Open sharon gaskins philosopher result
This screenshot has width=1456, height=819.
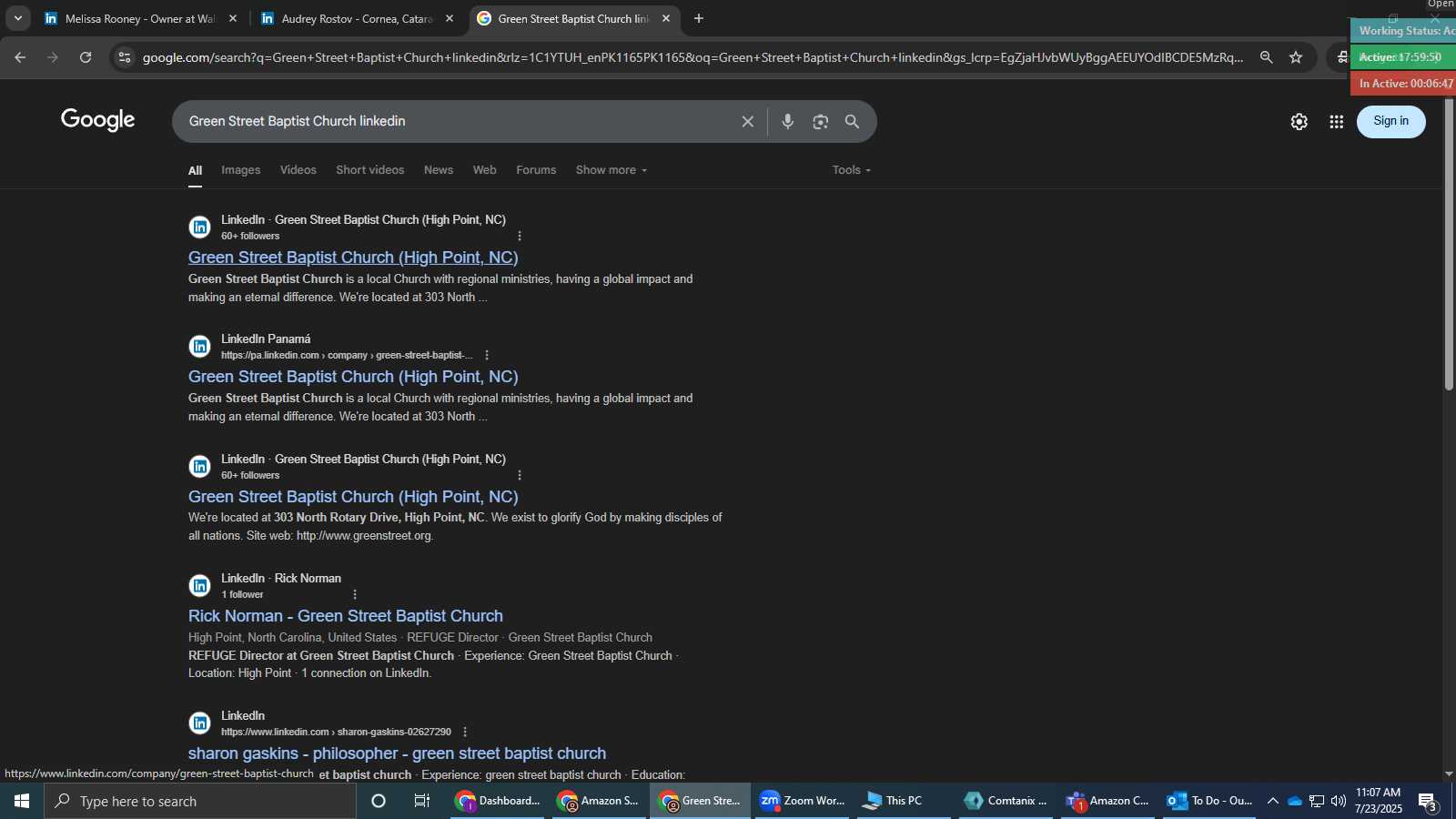tap(397, 753)
